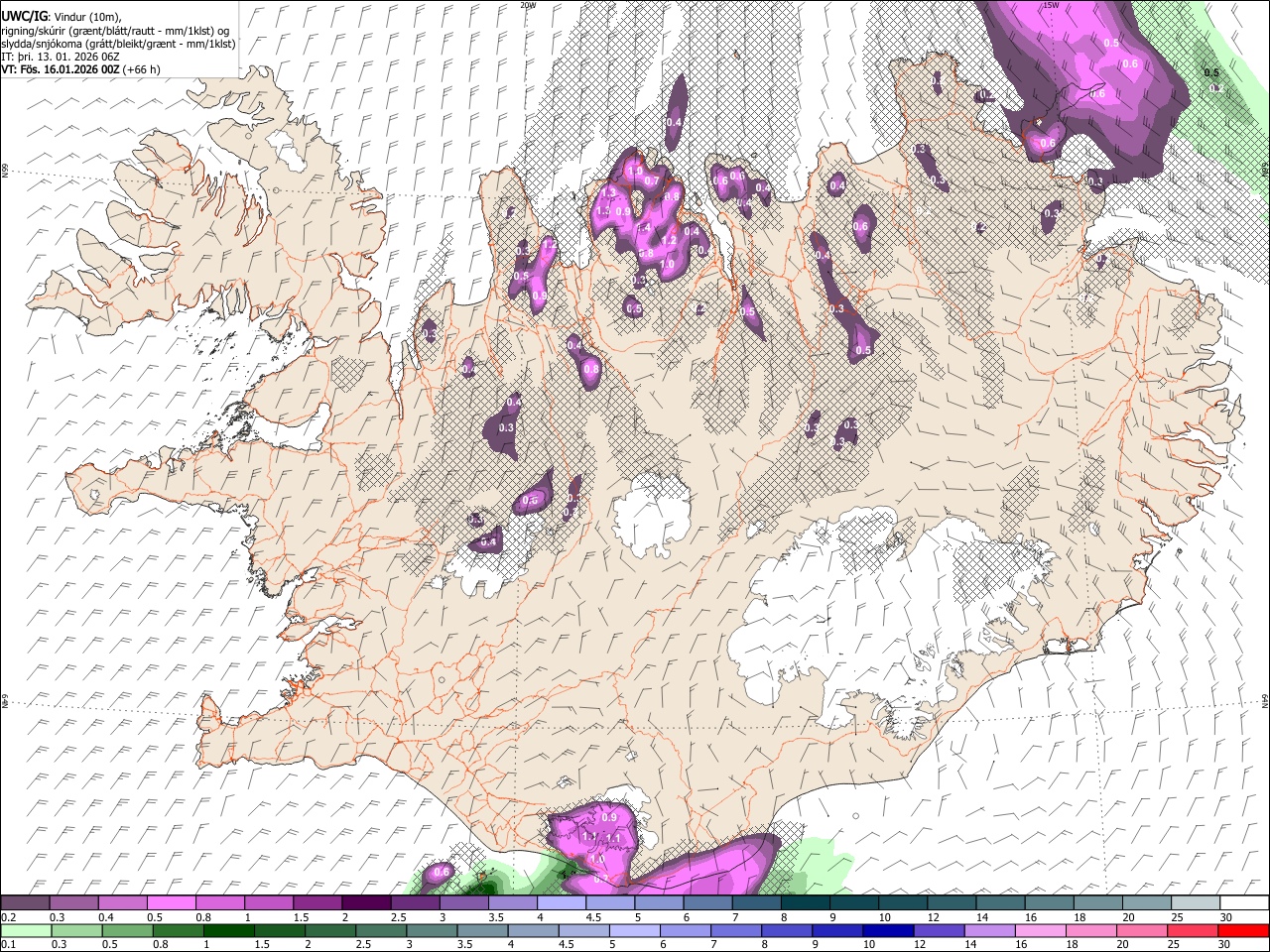
Task: Click the 0.2 label in top legend row
Action: click(9, 917)
